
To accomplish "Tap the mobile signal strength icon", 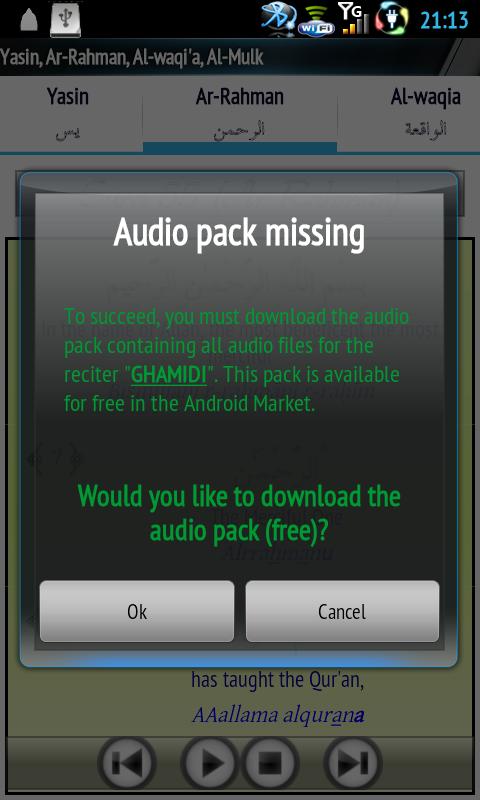I will tap(353, 18).
